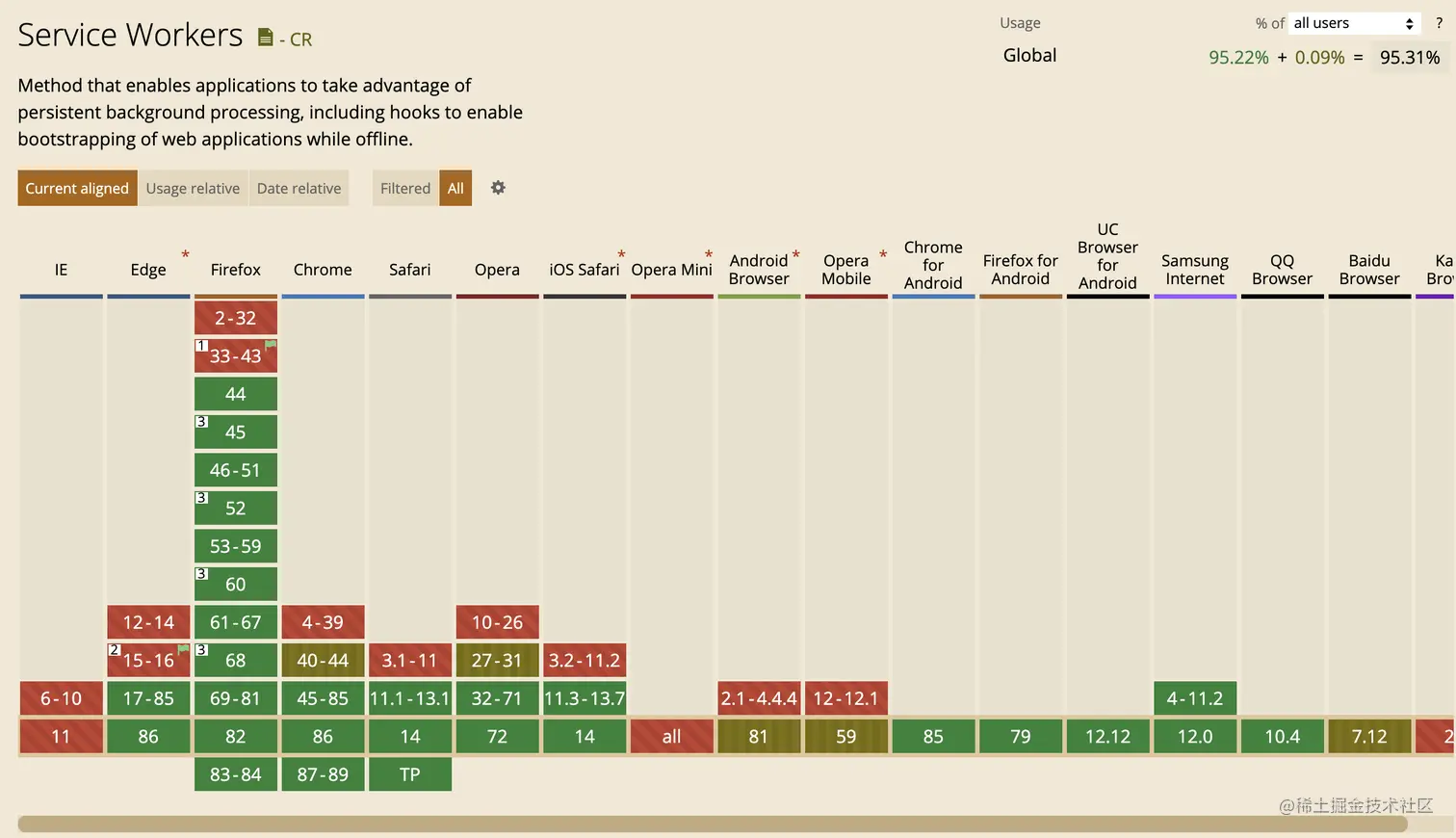Click the Safari TP version cell
This screenshot has width=1456, height=838.
click(410, 774)
